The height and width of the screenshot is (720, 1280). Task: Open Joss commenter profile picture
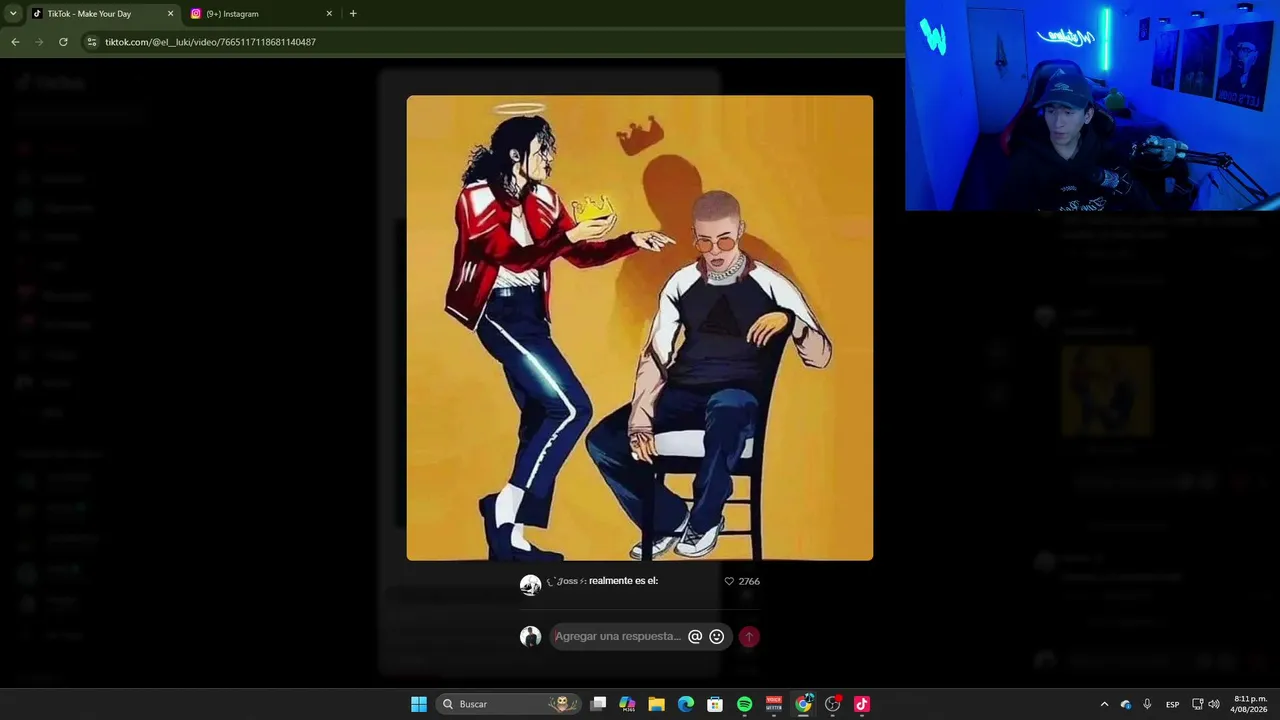530,585
